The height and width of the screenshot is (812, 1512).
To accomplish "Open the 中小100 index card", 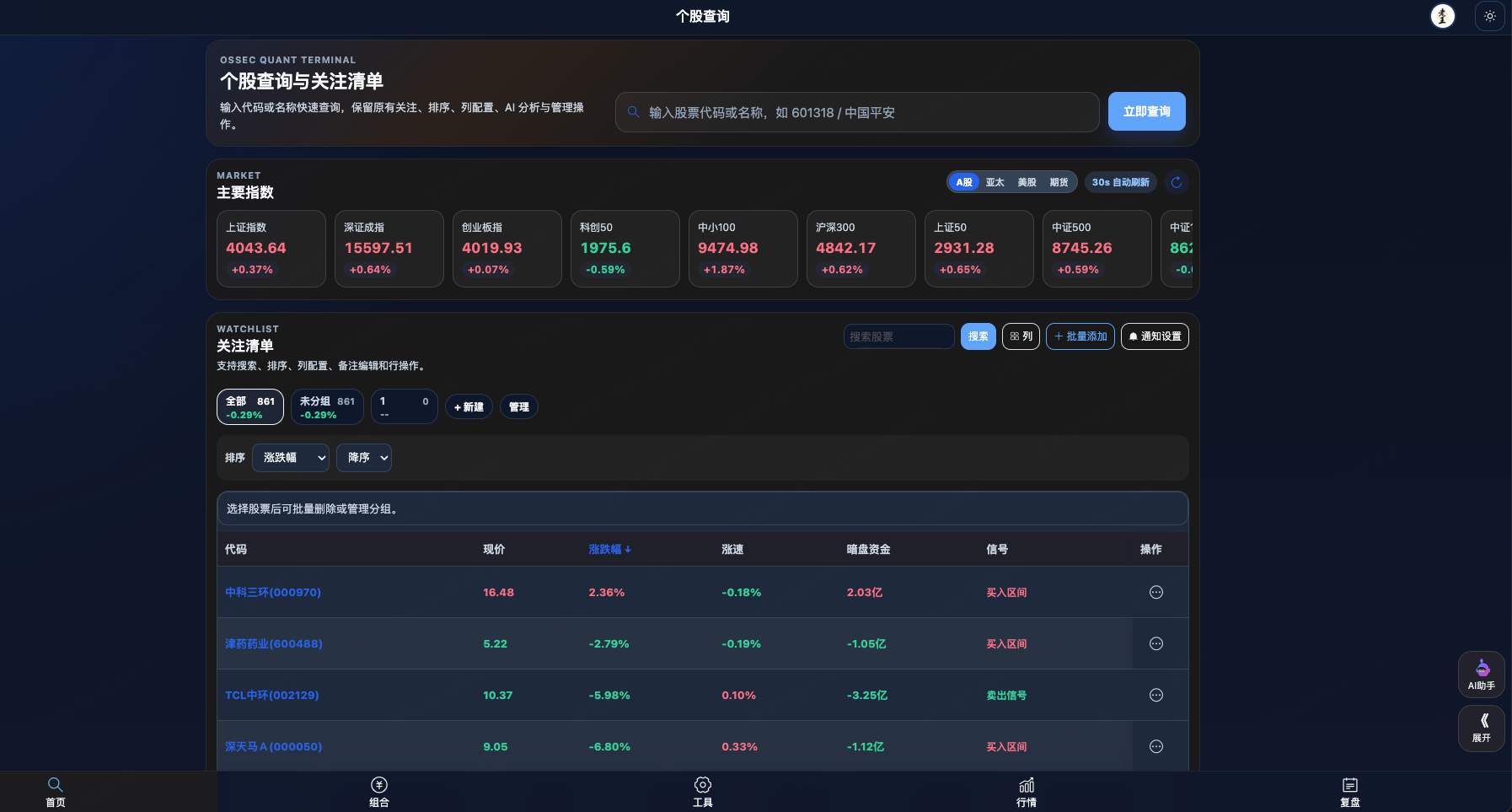I will coord(743,249).
